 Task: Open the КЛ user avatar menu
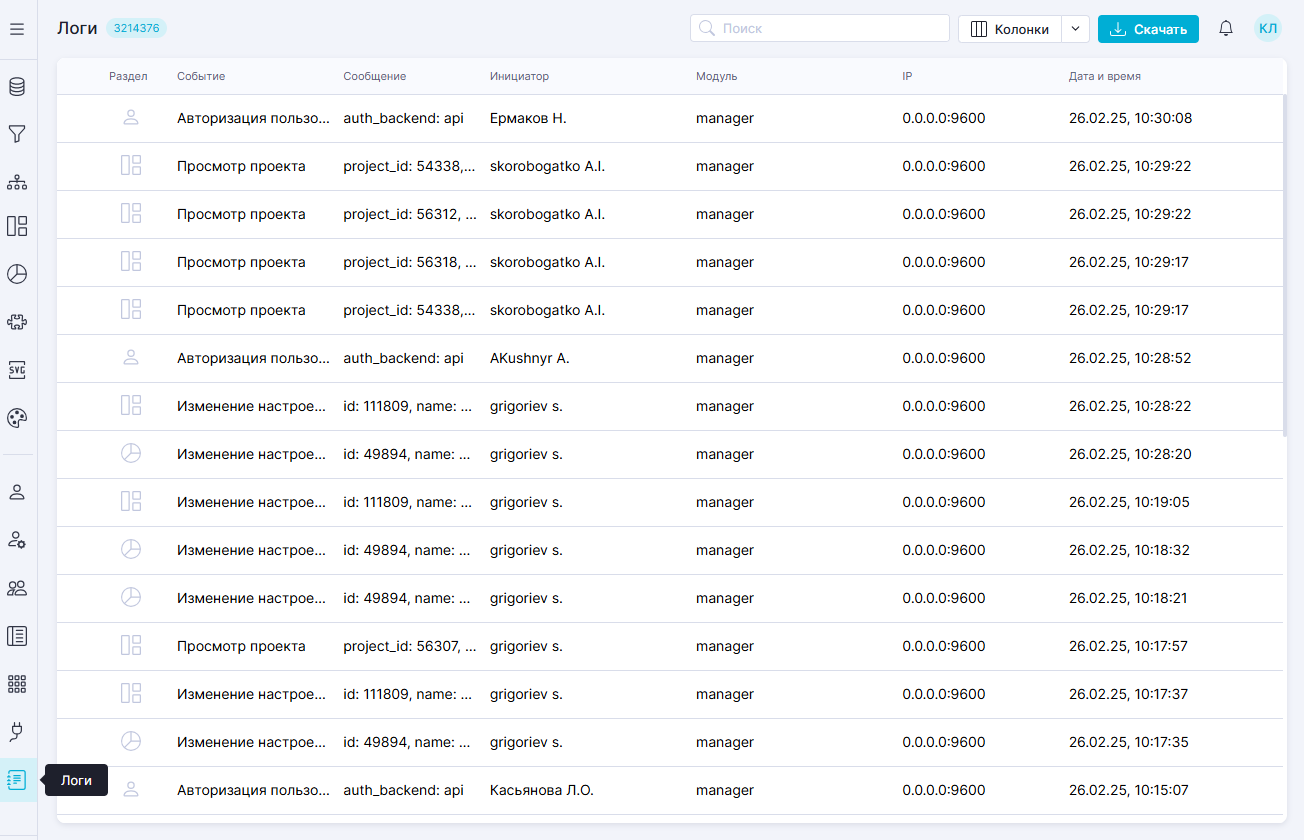click(1268, 29)
